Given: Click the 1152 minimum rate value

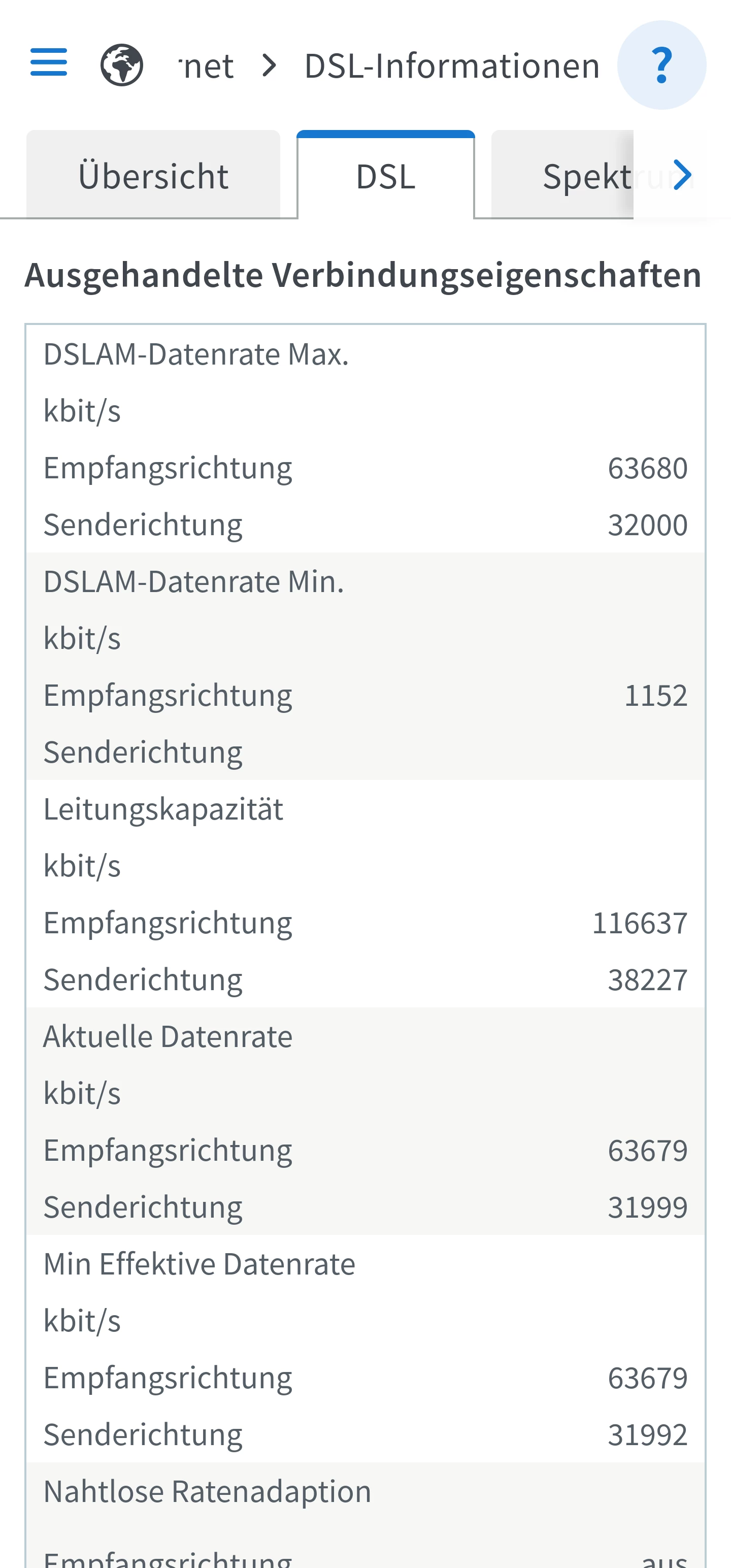Looking at the screenshot, I should point(655,695).
